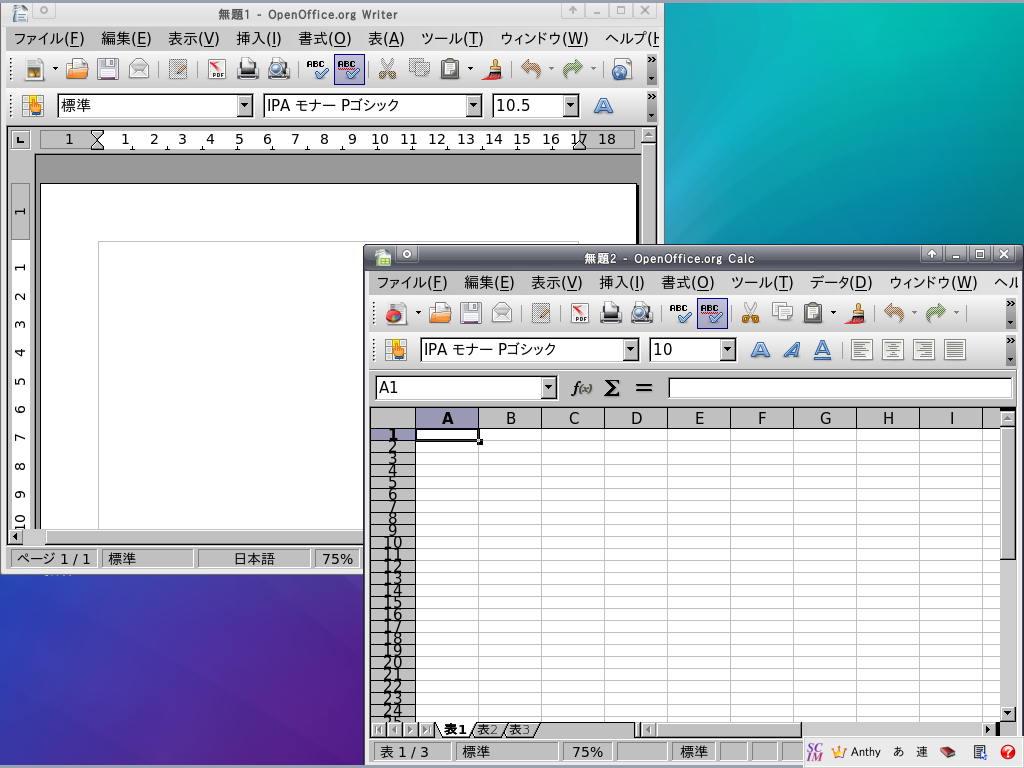Switch to 表3 sheet tab
Screen dimensions: 1024x768
(520, 729)
